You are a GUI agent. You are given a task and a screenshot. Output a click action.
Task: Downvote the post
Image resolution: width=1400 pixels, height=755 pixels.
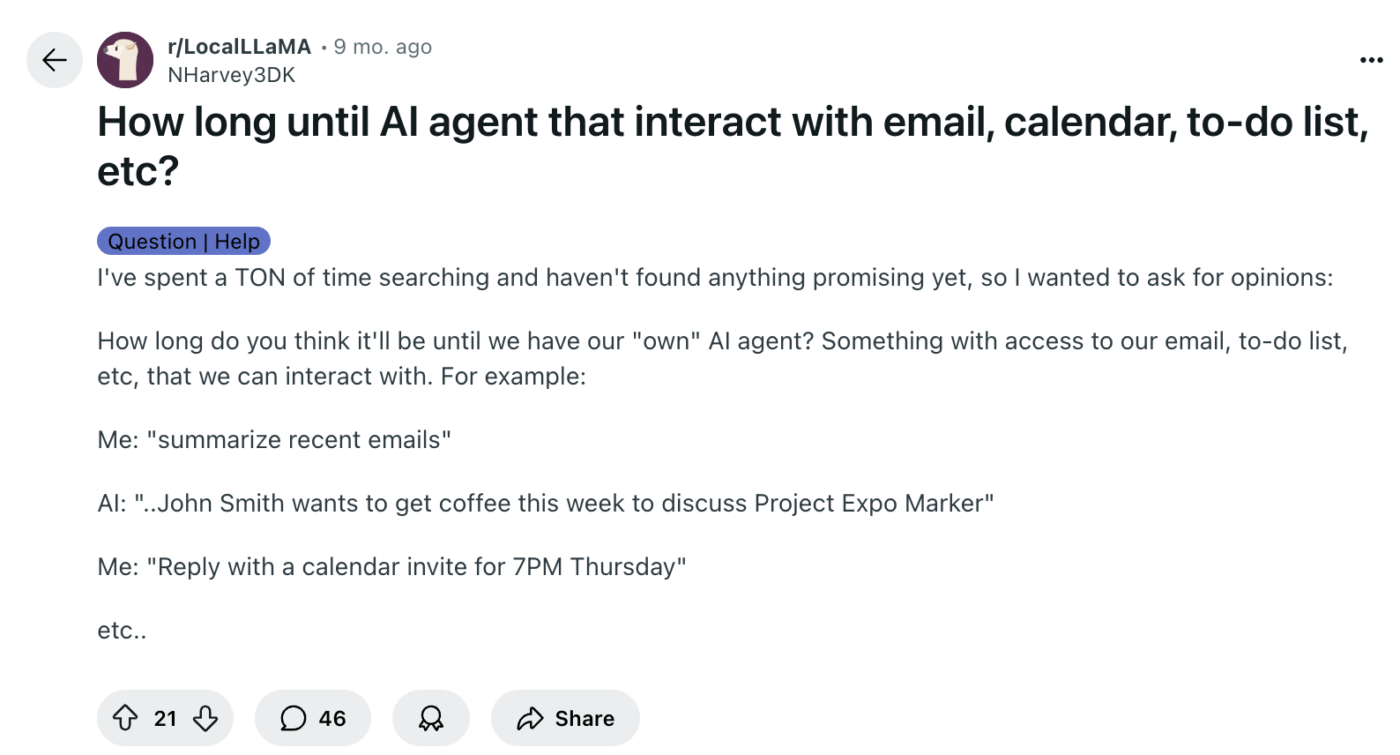206,717
